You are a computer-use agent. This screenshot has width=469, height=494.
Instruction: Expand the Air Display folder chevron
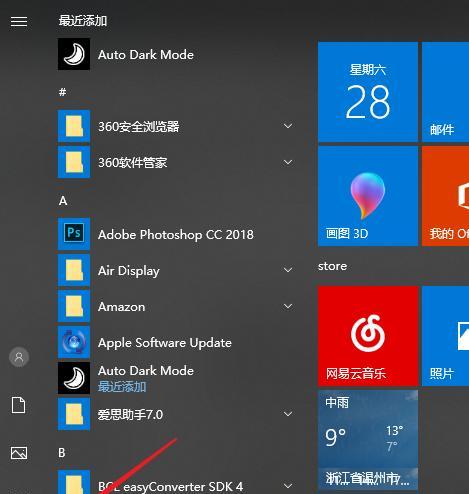[288, 270]
